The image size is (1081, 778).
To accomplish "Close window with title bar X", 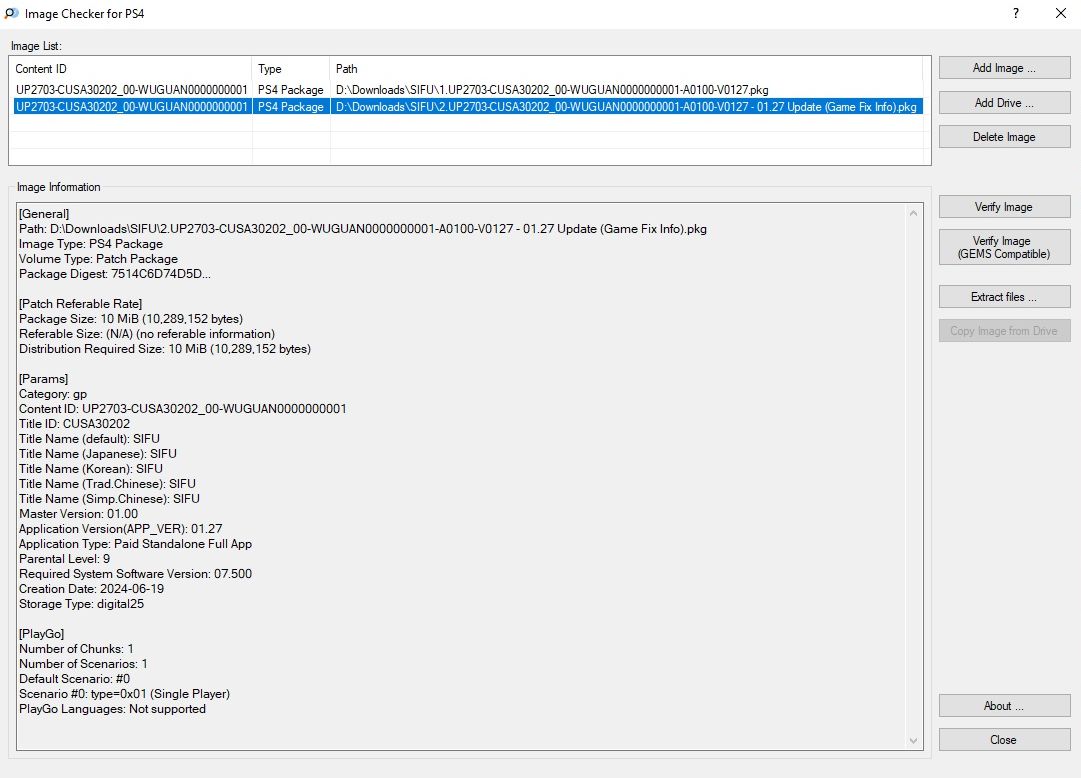I will tap(1061, 13).
